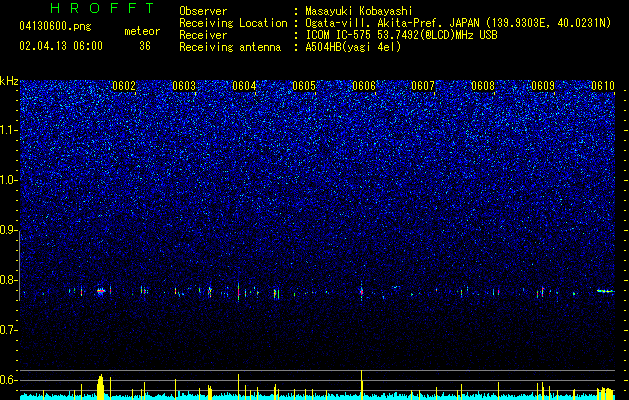Click the Observer label
The width and height of the screenshot is (629, 400).
point(203,11)
